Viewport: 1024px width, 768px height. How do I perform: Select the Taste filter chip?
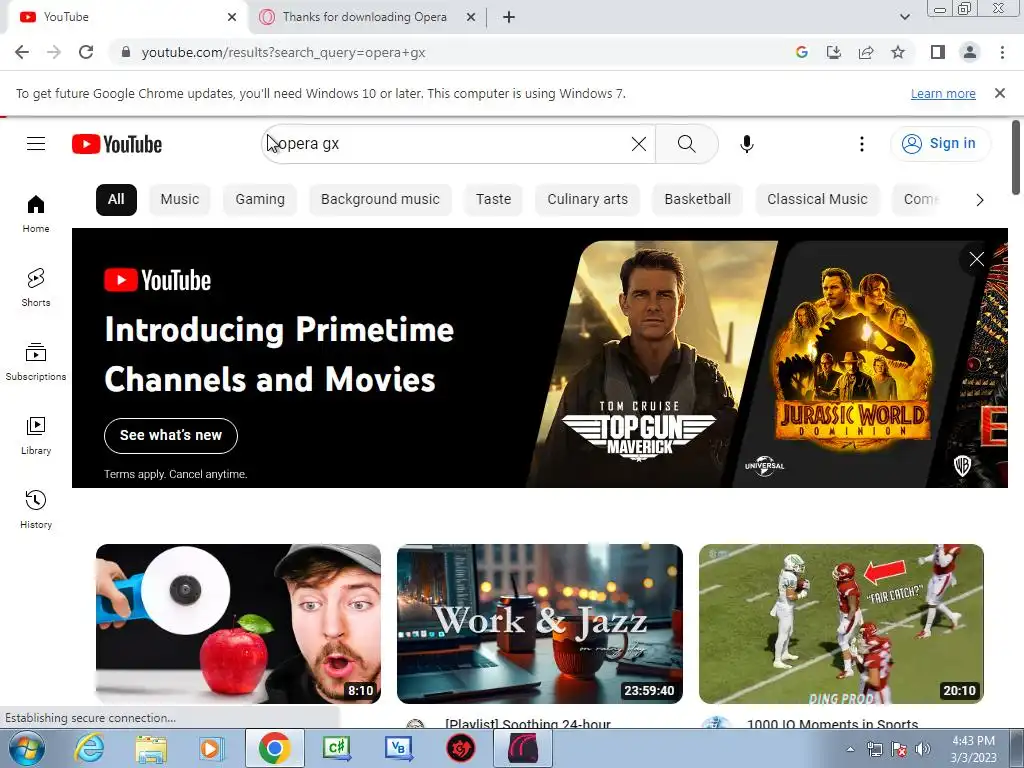493,200
